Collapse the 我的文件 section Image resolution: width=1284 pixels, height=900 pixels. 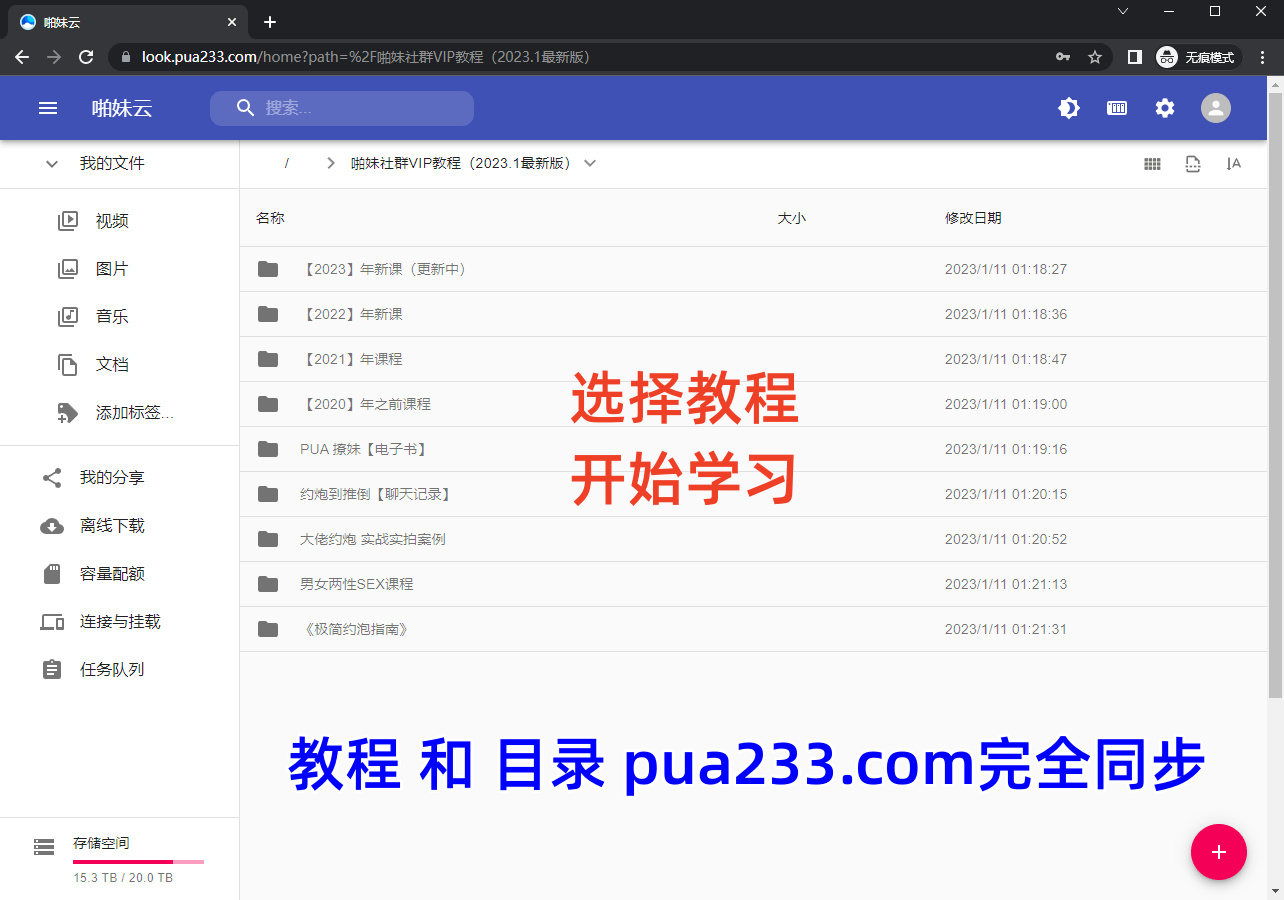tap(52, 164)
